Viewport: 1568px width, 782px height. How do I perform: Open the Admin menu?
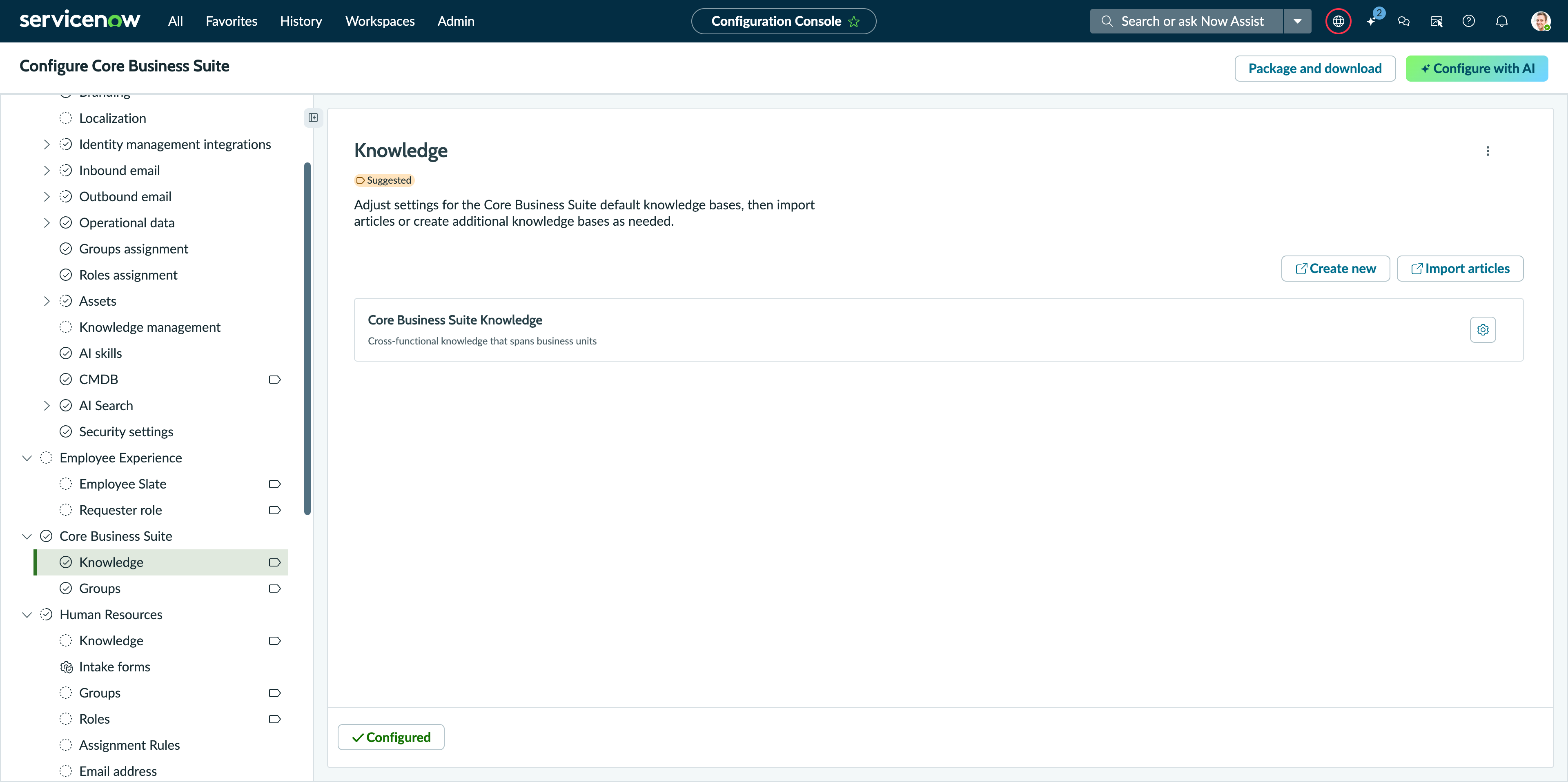pyautogui.click(x=455, y=21)
